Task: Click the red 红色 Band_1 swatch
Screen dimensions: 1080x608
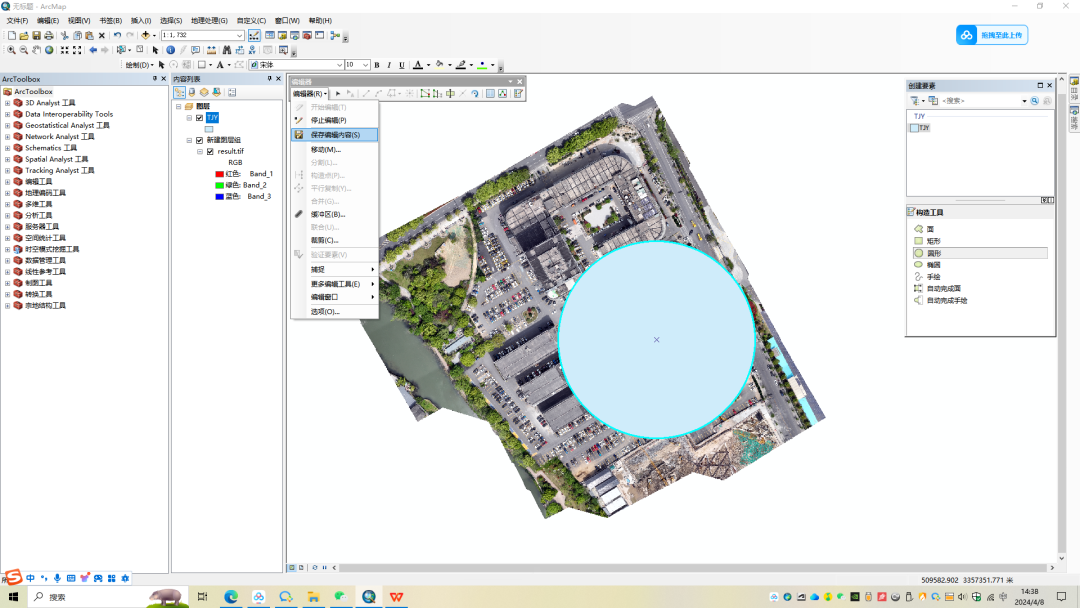Action: point(220,174)
